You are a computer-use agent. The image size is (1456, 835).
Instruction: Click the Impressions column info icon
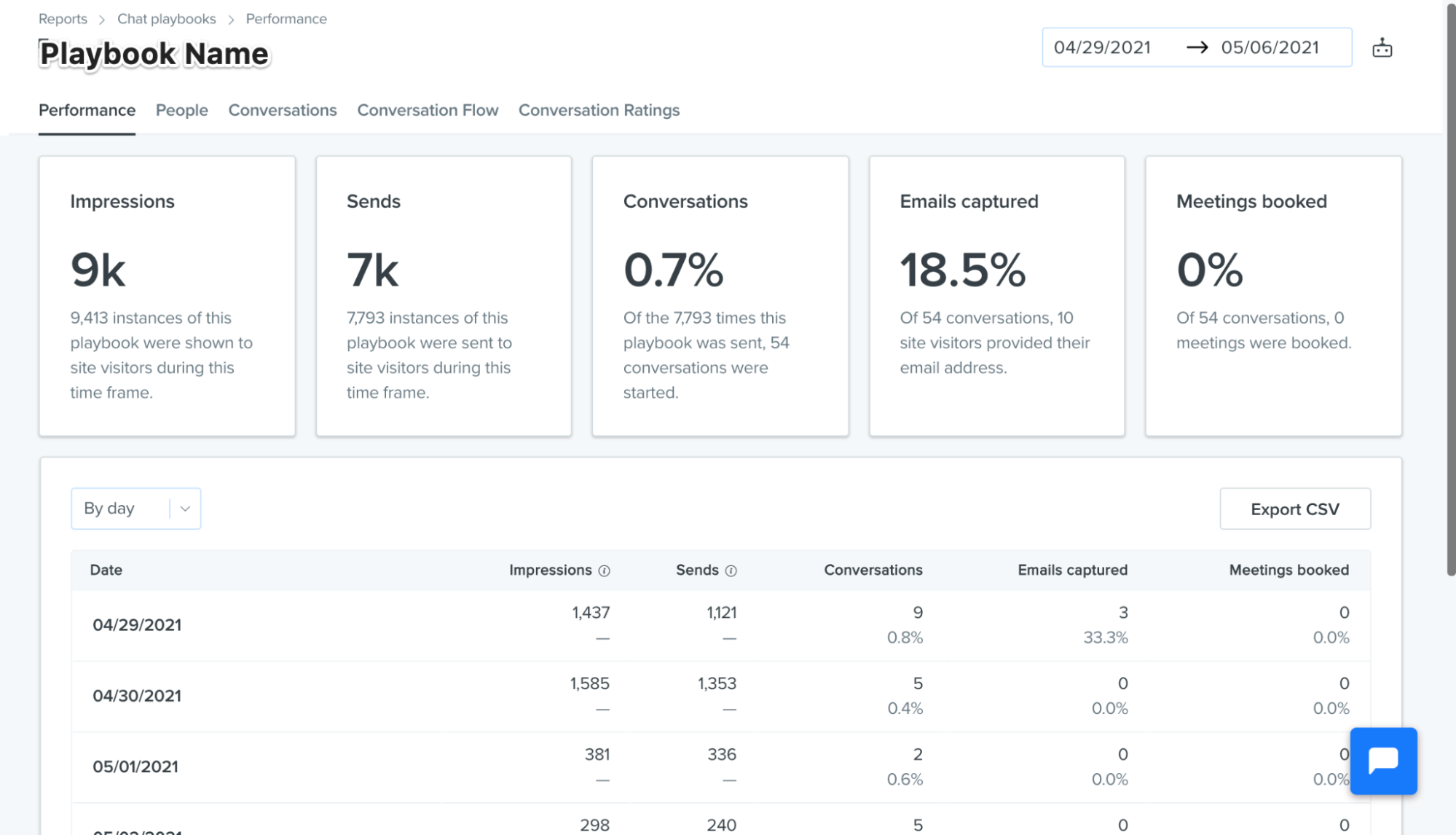point(604,571)
